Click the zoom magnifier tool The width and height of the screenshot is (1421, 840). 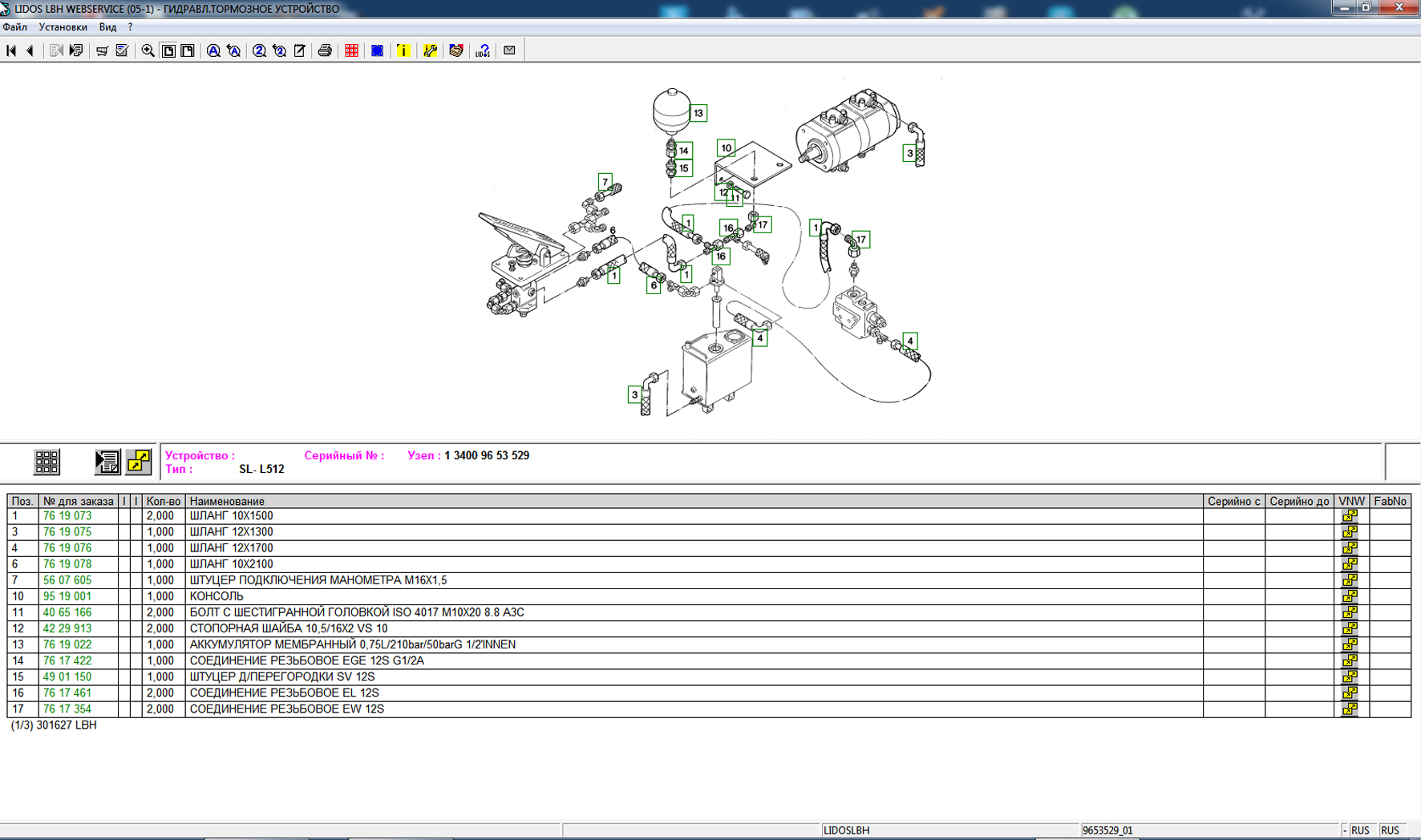point(148,50)
